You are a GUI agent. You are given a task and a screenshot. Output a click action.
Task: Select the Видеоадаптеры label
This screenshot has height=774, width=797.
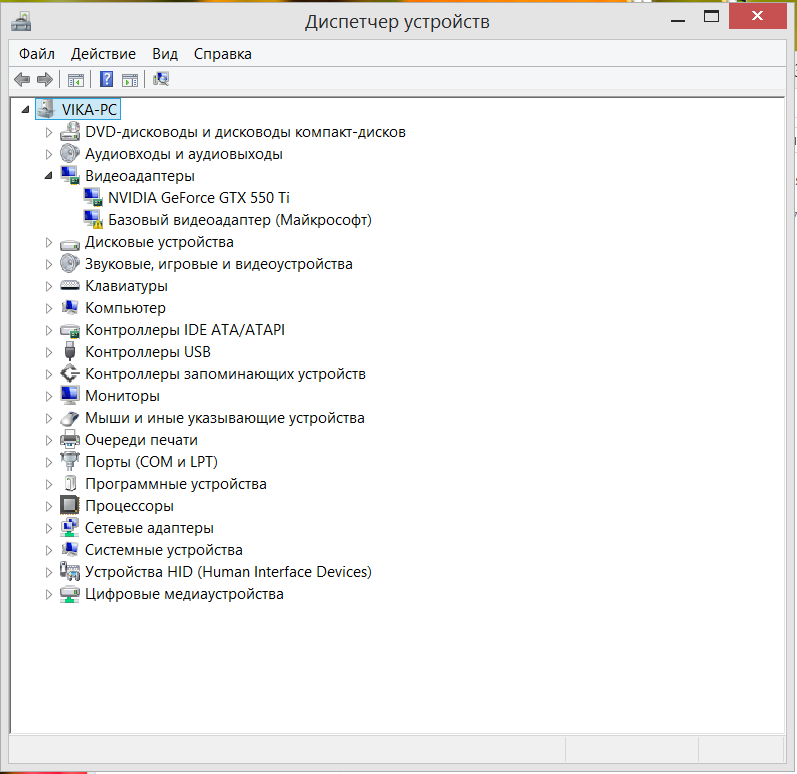click(x=140, y=176)
